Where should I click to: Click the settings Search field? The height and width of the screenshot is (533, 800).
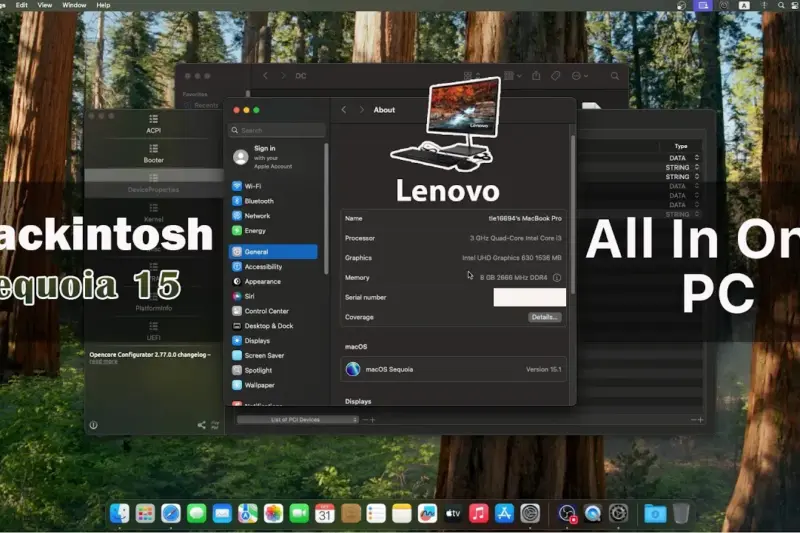pos(277,130)
